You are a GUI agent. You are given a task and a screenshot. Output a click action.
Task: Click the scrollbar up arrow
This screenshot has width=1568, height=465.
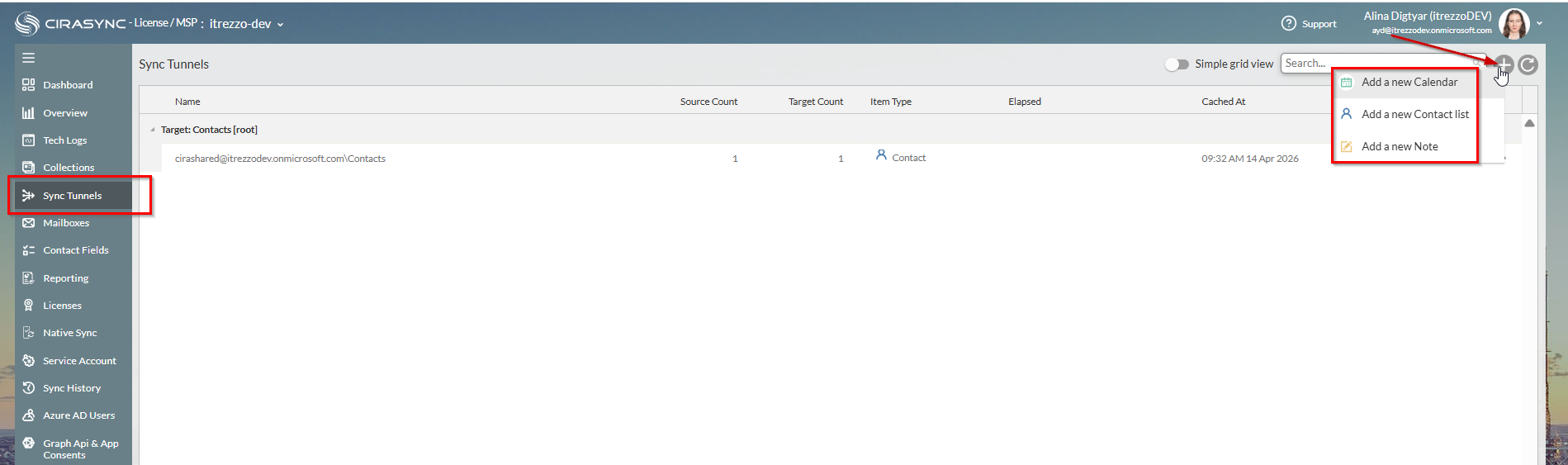pyautogui.click(x=1529, y=123)
